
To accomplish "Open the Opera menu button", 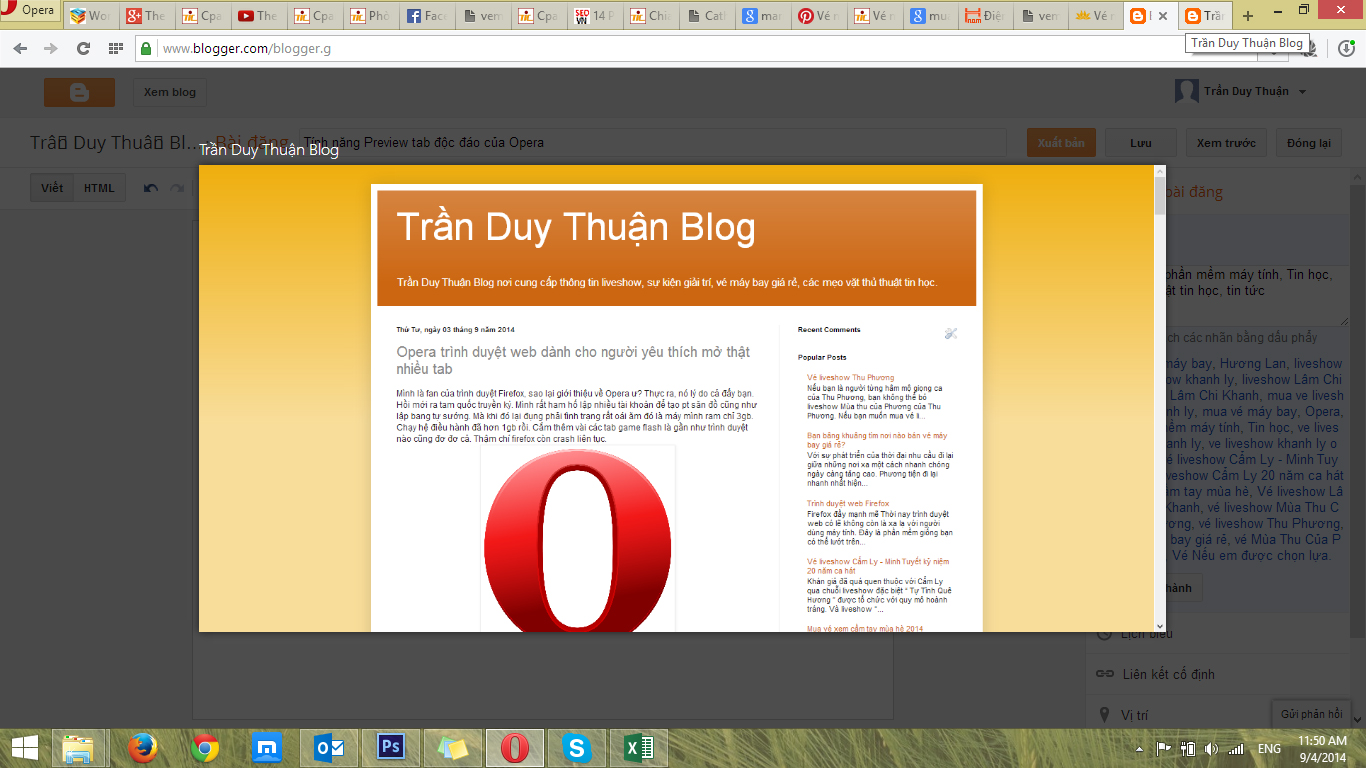I will click(x=30, y=12).
